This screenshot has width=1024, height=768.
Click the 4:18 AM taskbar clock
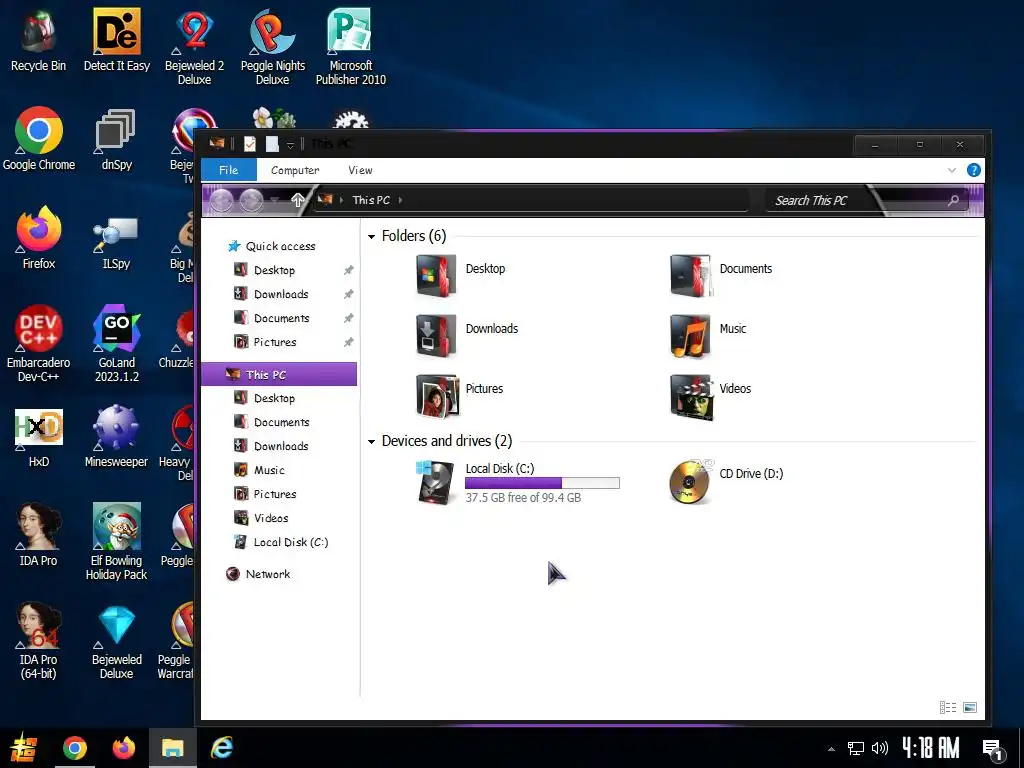pyautogui.click(x=931, y=748)
